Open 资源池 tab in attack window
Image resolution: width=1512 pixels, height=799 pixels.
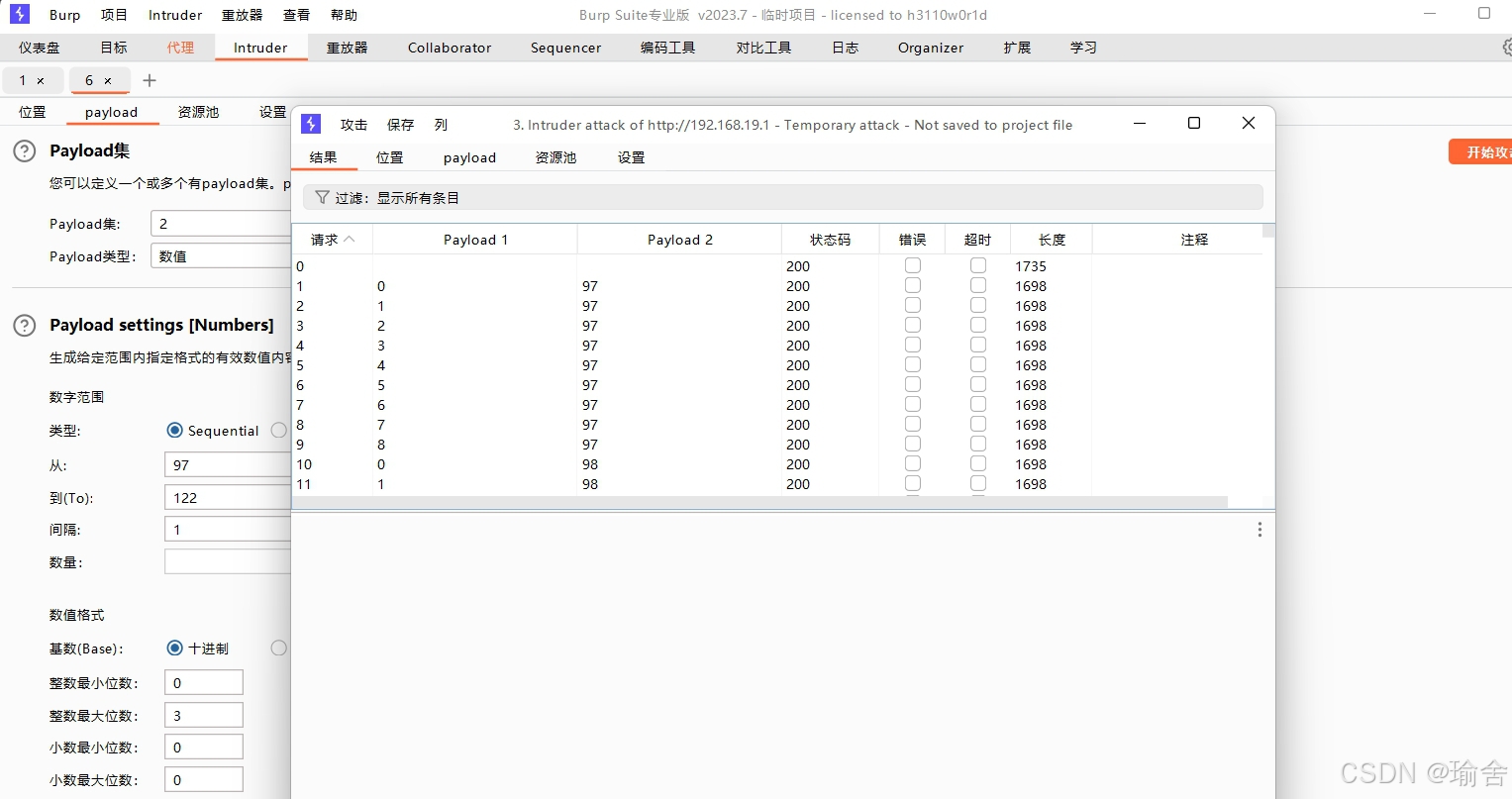tap(555, 157)
